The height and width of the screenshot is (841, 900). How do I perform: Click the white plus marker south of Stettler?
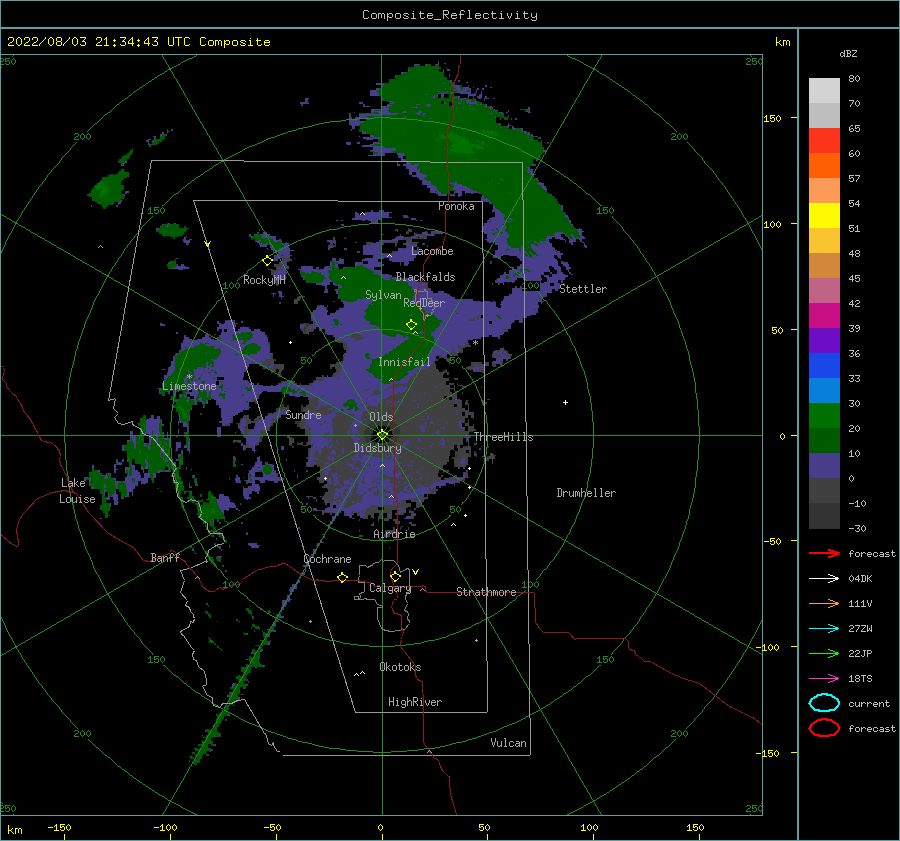565,402
